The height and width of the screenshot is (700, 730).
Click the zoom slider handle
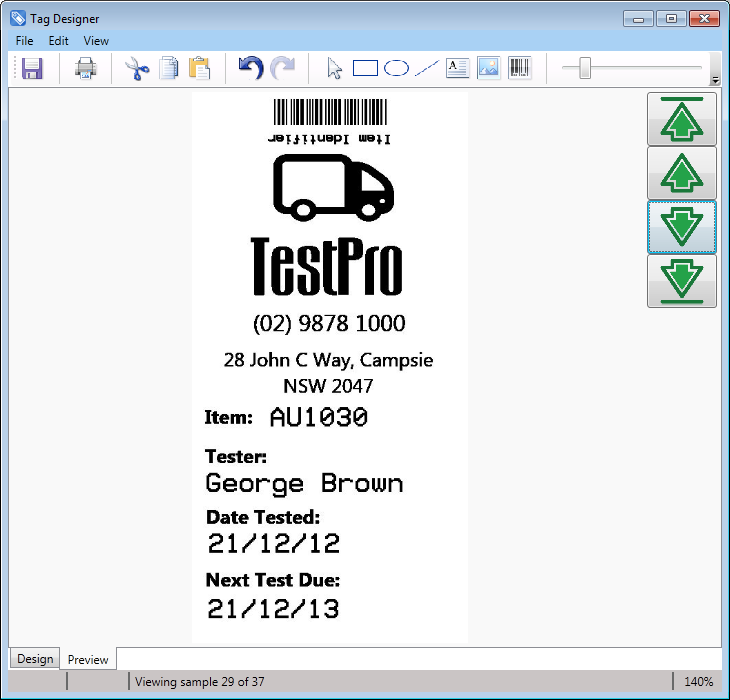[x=585, y=68]
